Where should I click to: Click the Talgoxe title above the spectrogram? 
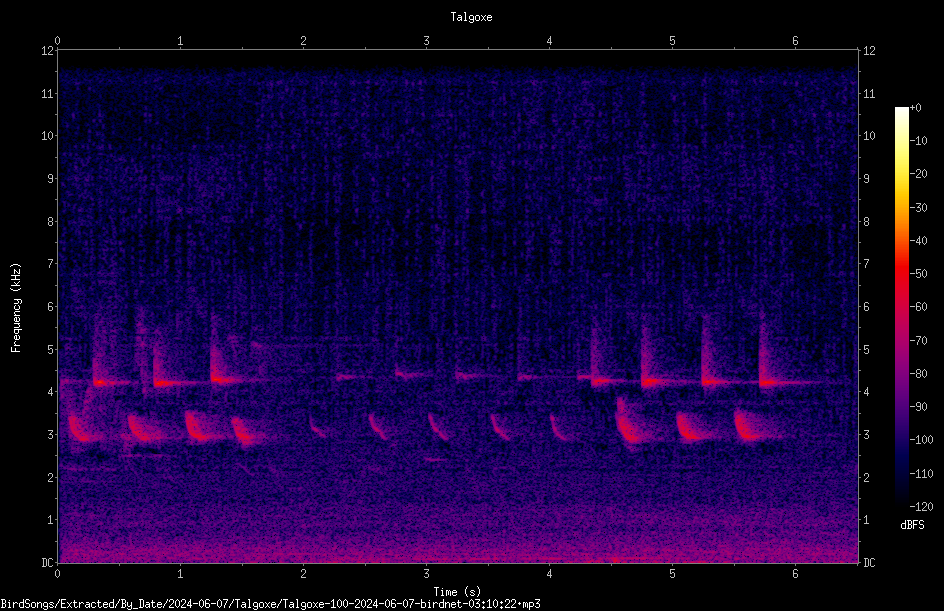click(471, 17)
